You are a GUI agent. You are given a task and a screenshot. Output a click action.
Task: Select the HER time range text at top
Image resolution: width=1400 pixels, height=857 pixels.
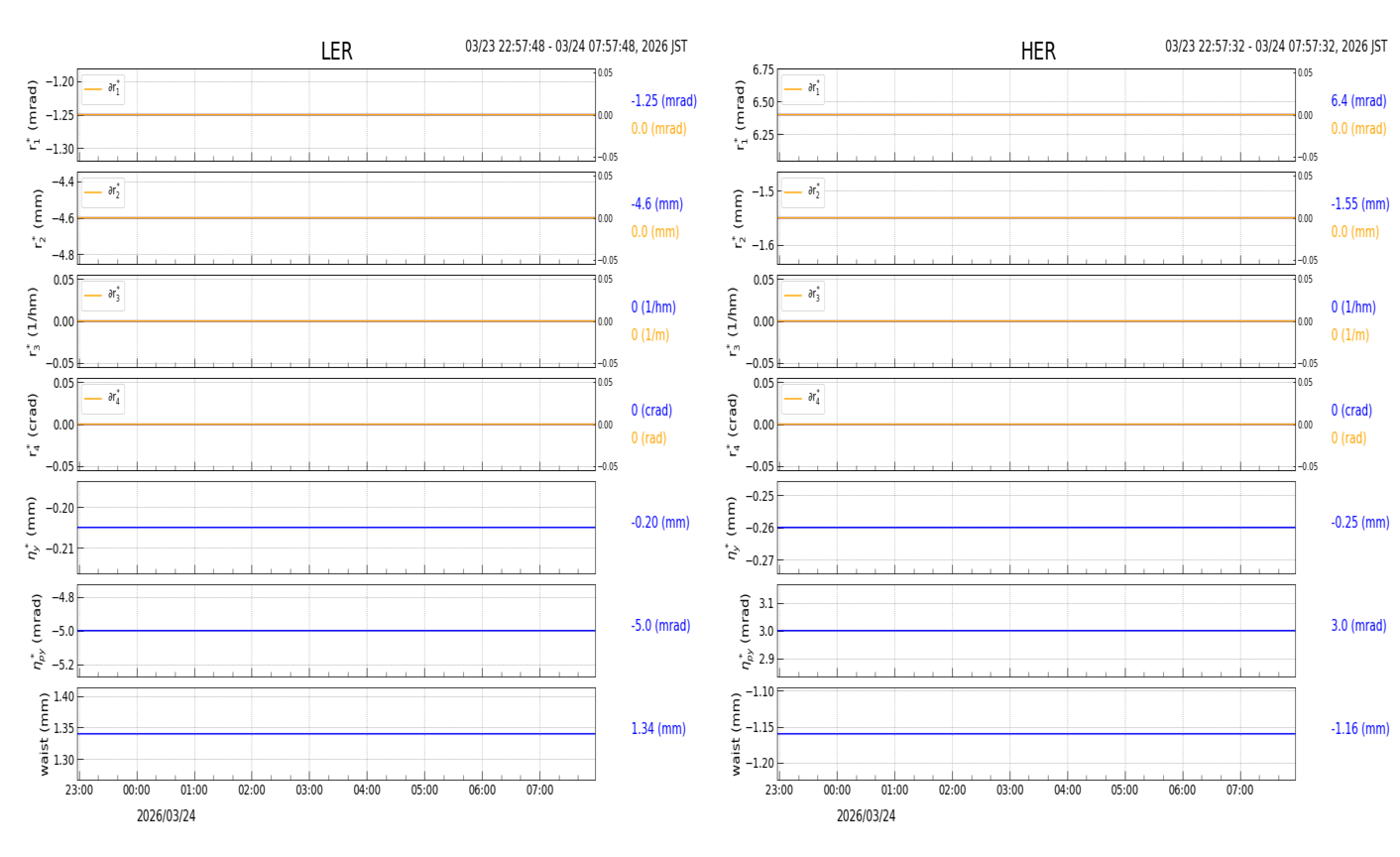point(1275,47)
